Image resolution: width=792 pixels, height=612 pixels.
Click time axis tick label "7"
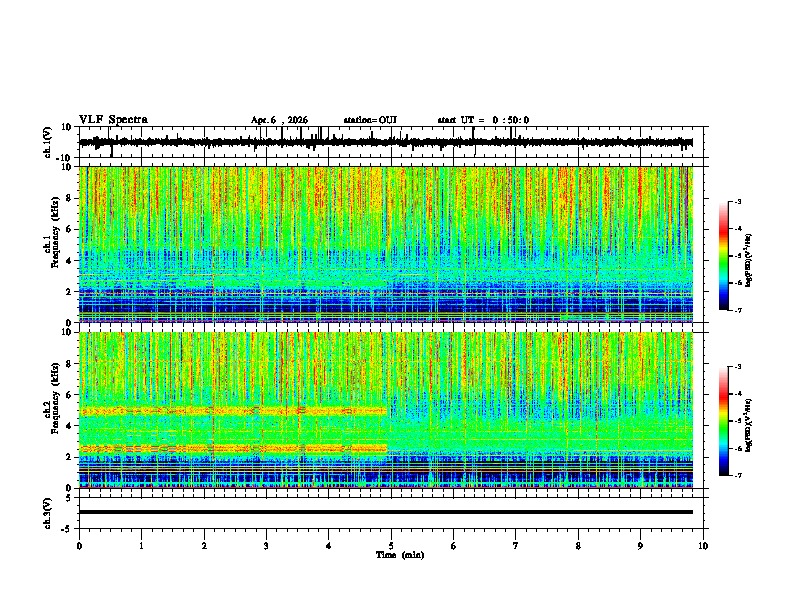(516, 546)
